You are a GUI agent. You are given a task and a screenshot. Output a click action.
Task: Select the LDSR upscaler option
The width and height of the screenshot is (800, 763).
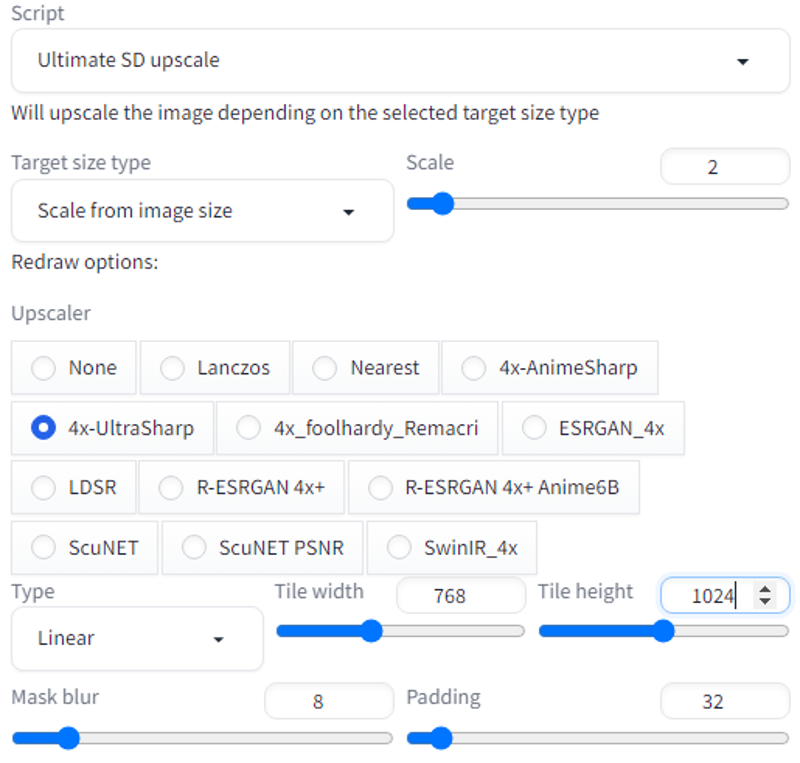coord(73,487)
